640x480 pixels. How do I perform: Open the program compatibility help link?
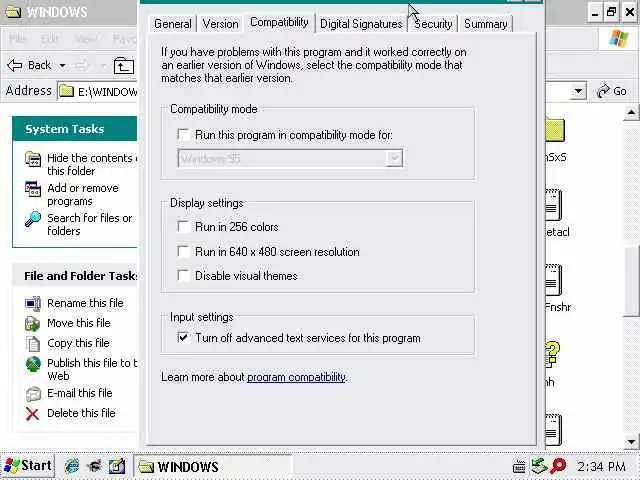(296, 377)
